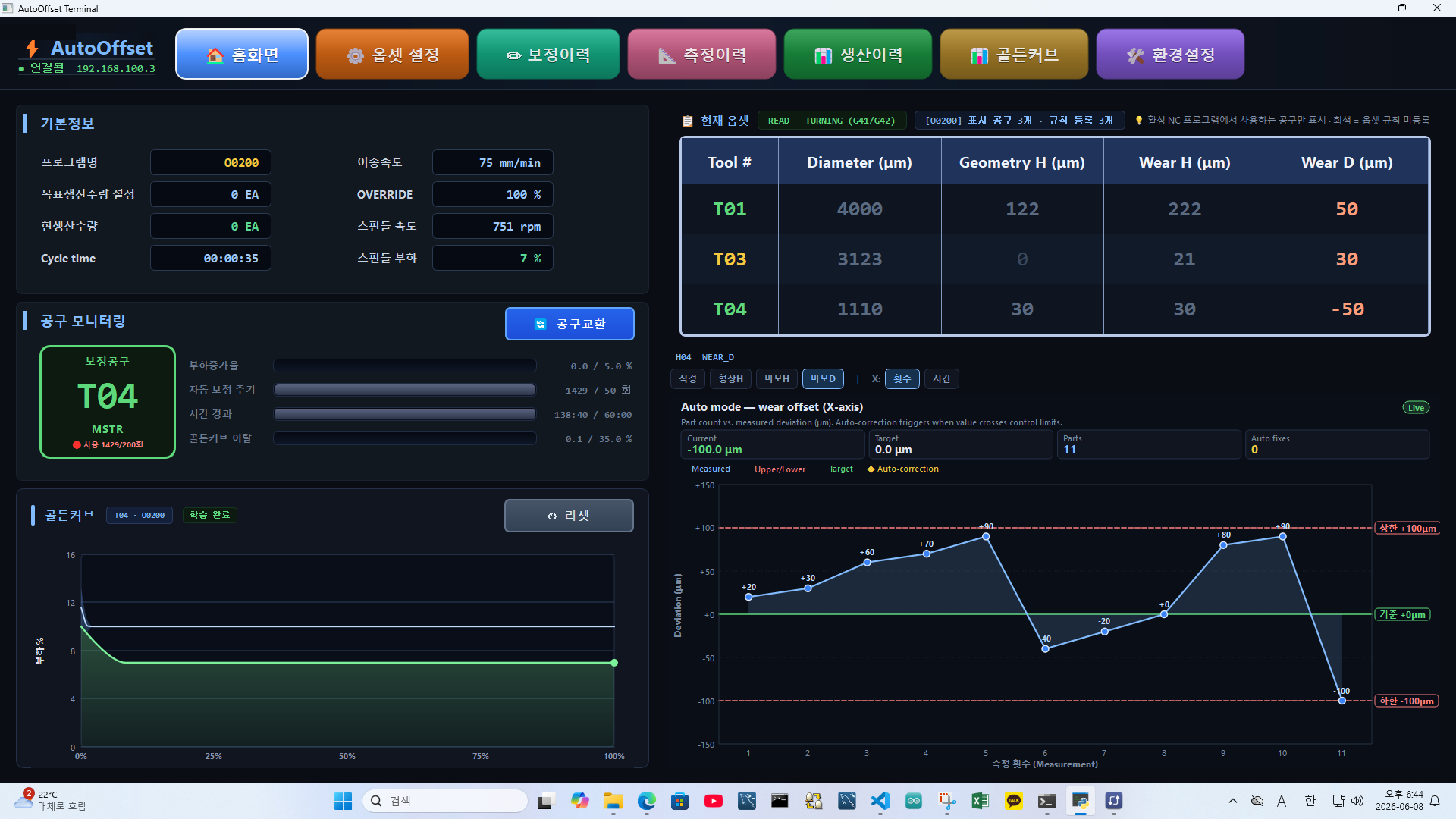Click the 골든커브 chart icon tab

(x=1014, y=55)
